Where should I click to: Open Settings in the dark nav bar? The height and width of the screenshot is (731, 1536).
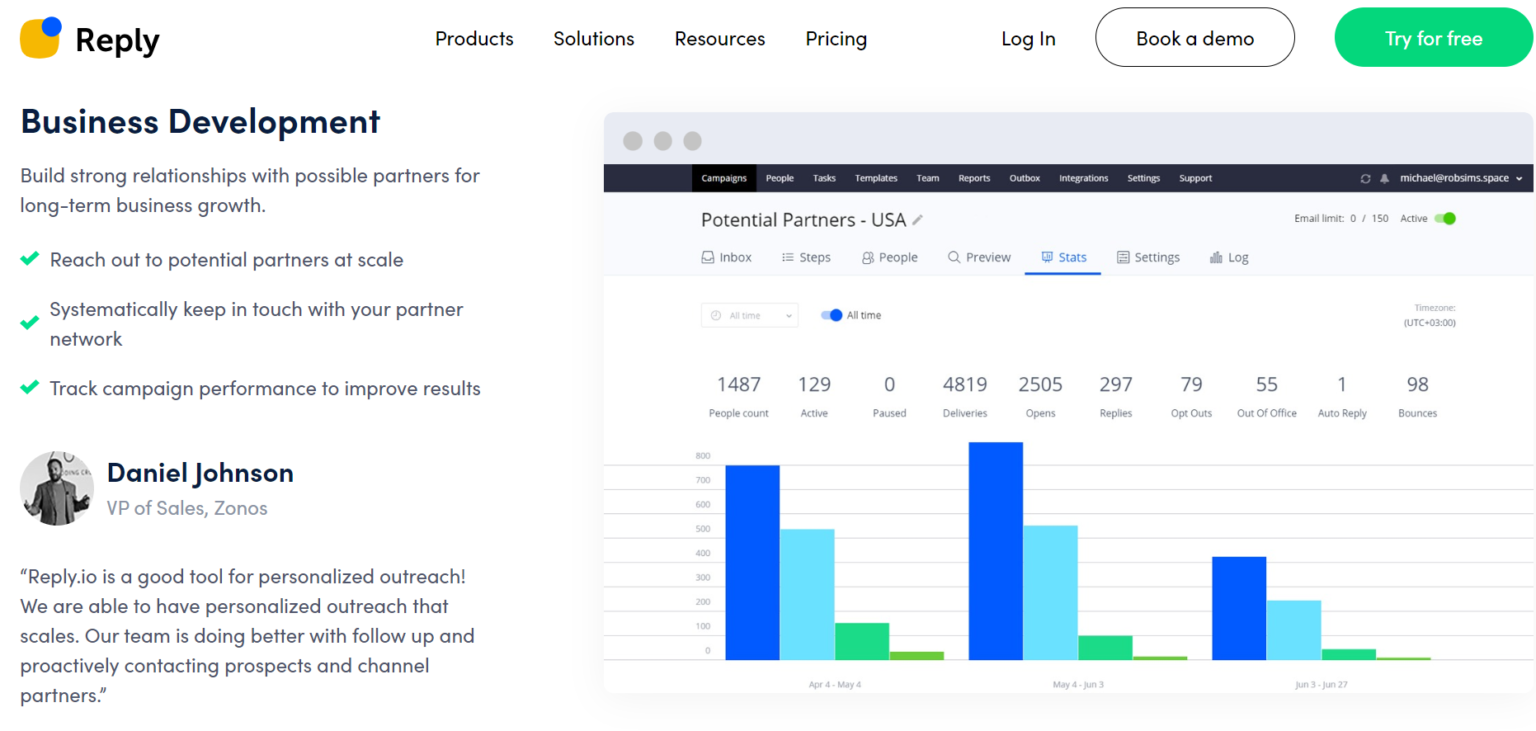(x=1144, y=178)
